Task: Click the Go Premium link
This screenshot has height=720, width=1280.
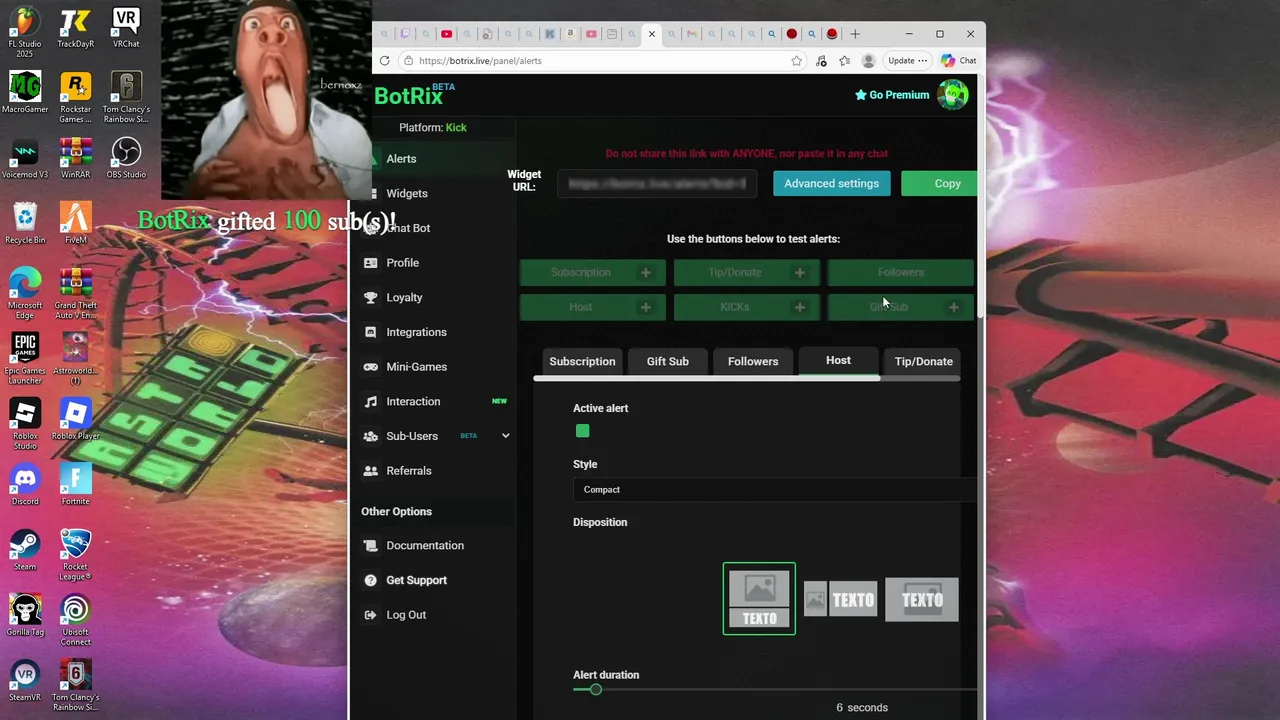Action: tap(891, 95)
